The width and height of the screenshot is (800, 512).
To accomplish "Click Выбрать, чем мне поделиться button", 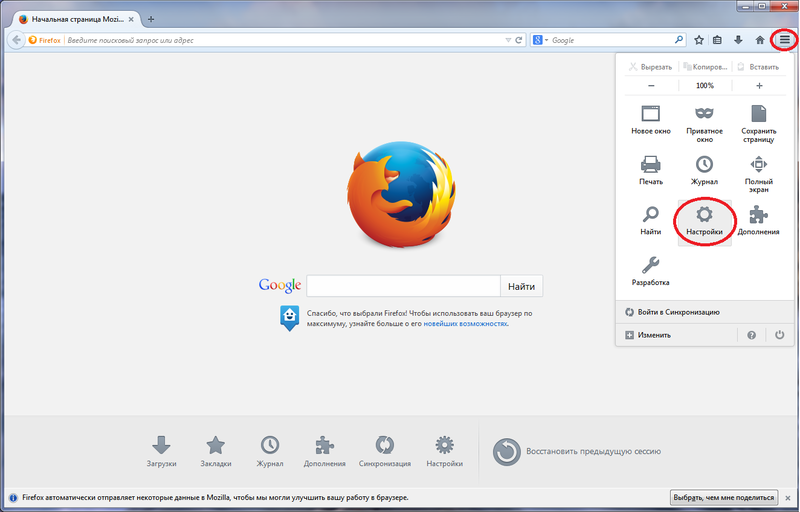I will tap(723, 497).
